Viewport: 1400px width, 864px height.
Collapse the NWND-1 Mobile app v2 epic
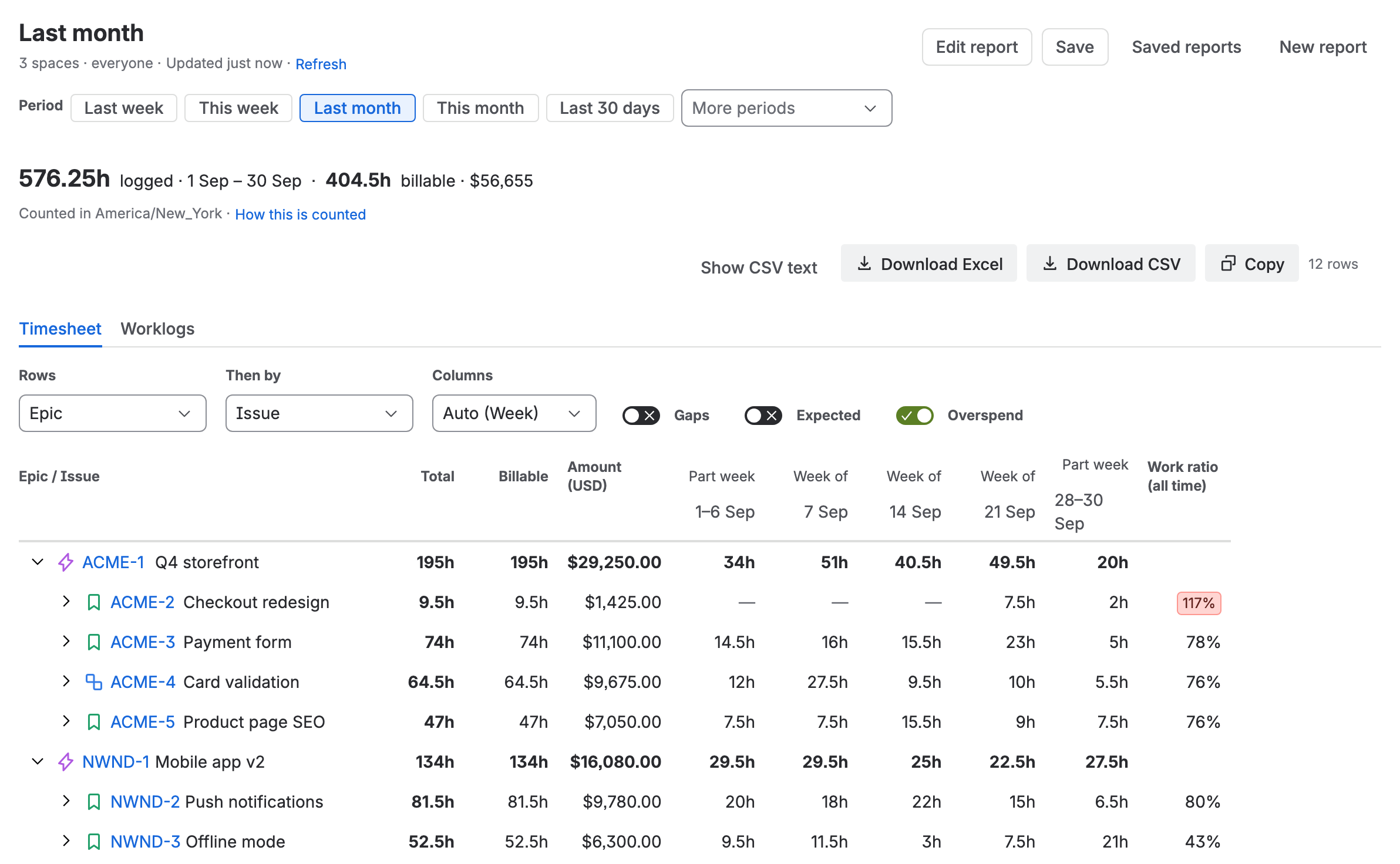(38, 762)
